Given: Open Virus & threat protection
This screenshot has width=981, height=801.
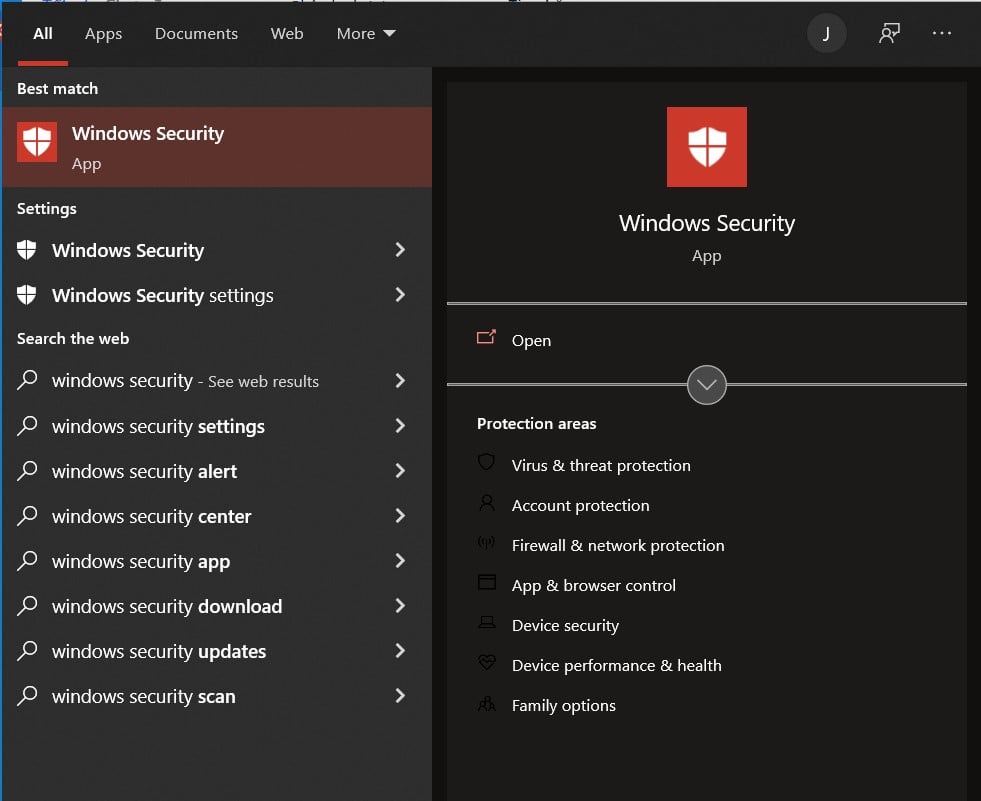Looking at the screenshot, I should coord(601,466).
